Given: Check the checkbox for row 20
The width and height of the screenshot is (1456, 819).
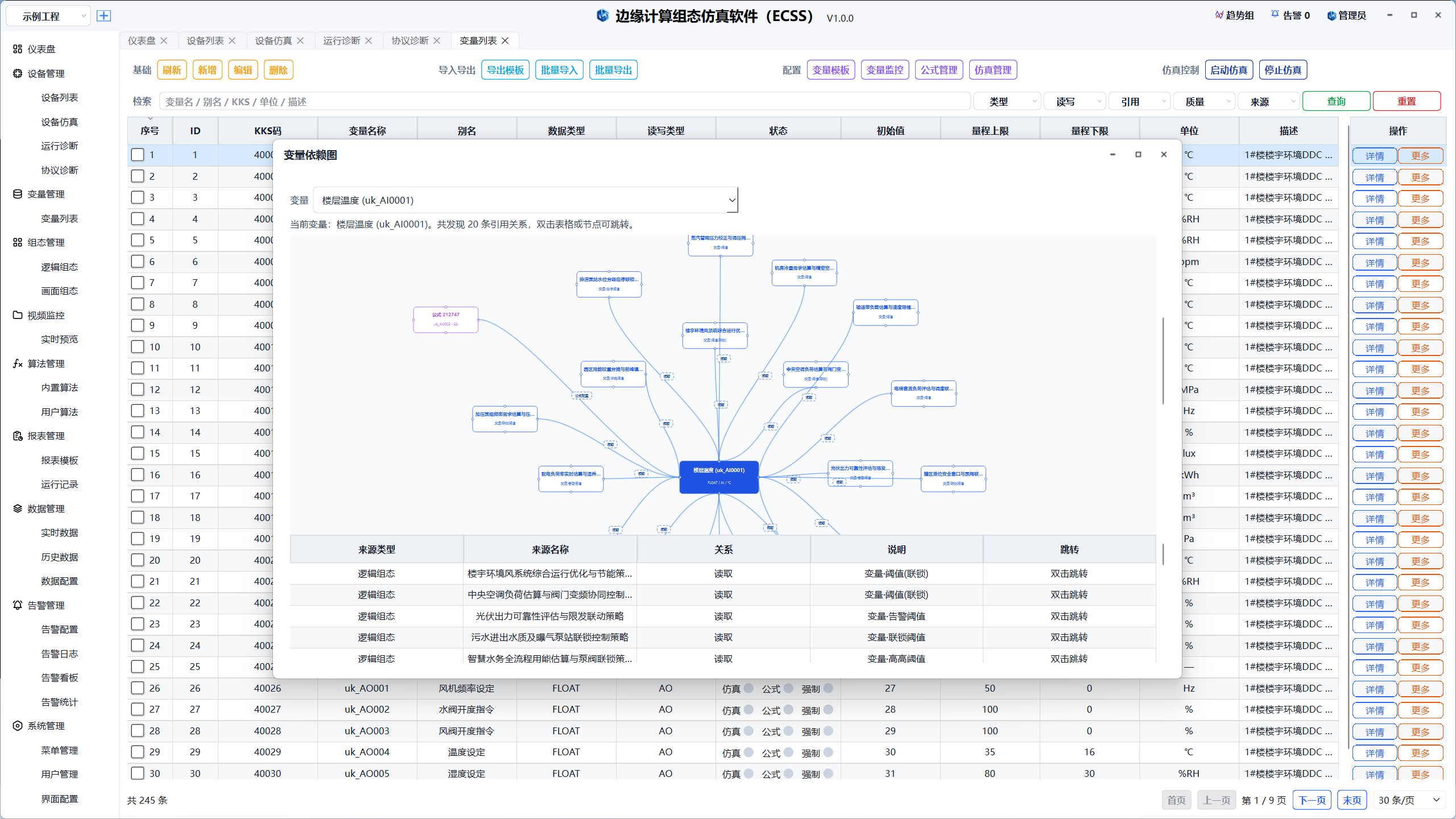Looking at the screenshot, I should 138,560.
